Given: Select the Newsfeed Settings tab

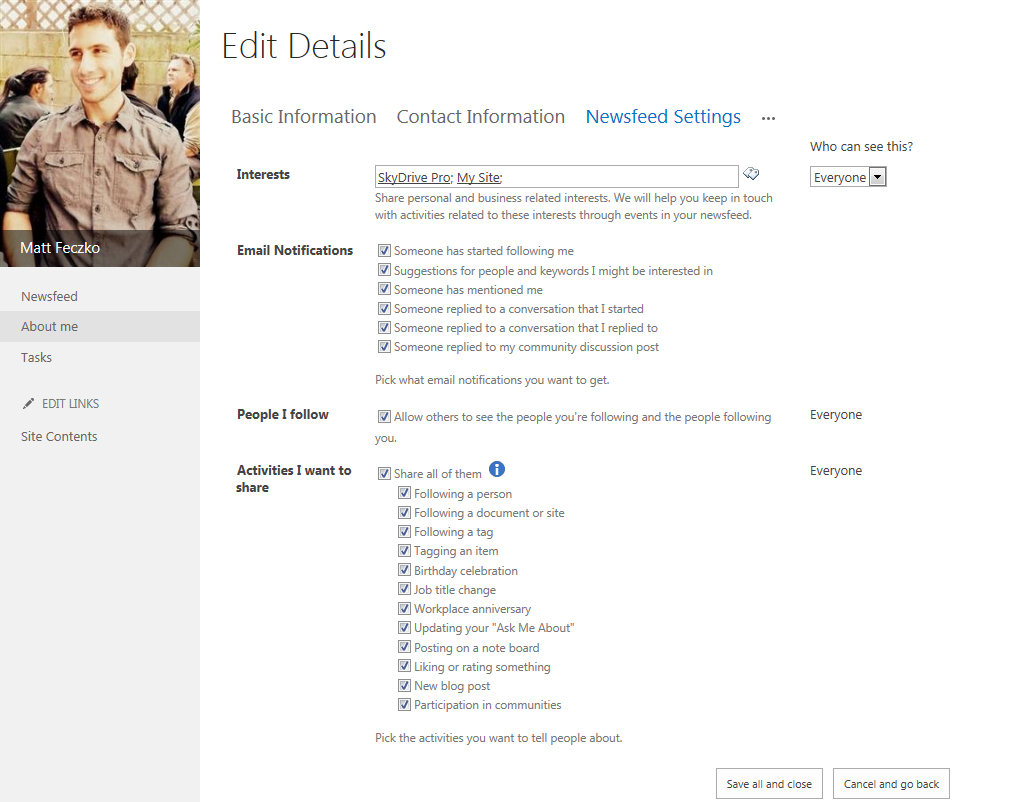Looking at the screenshot, I should [663, 117].
